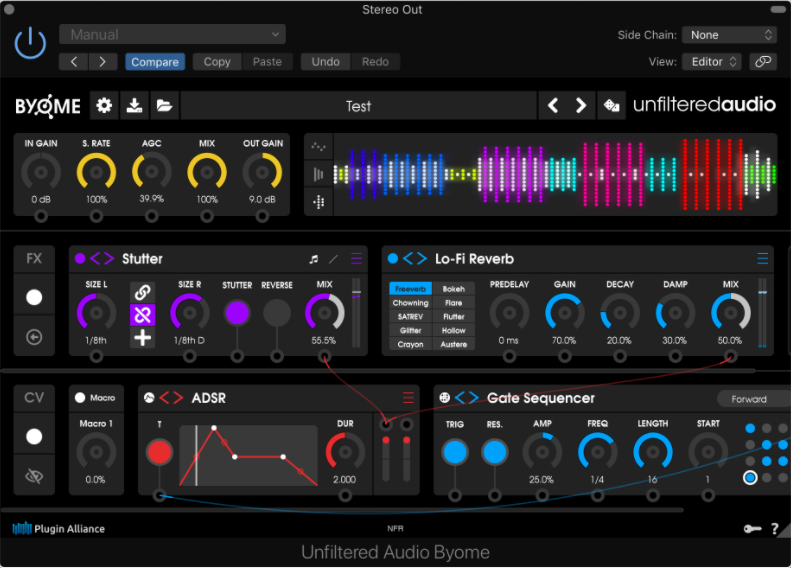Link Stutter sizes with chain icon

click(x=143, y=292)
